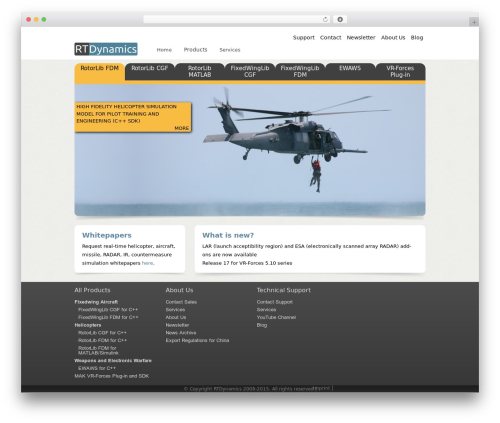Open Services under About Us footer

[175, 310]
